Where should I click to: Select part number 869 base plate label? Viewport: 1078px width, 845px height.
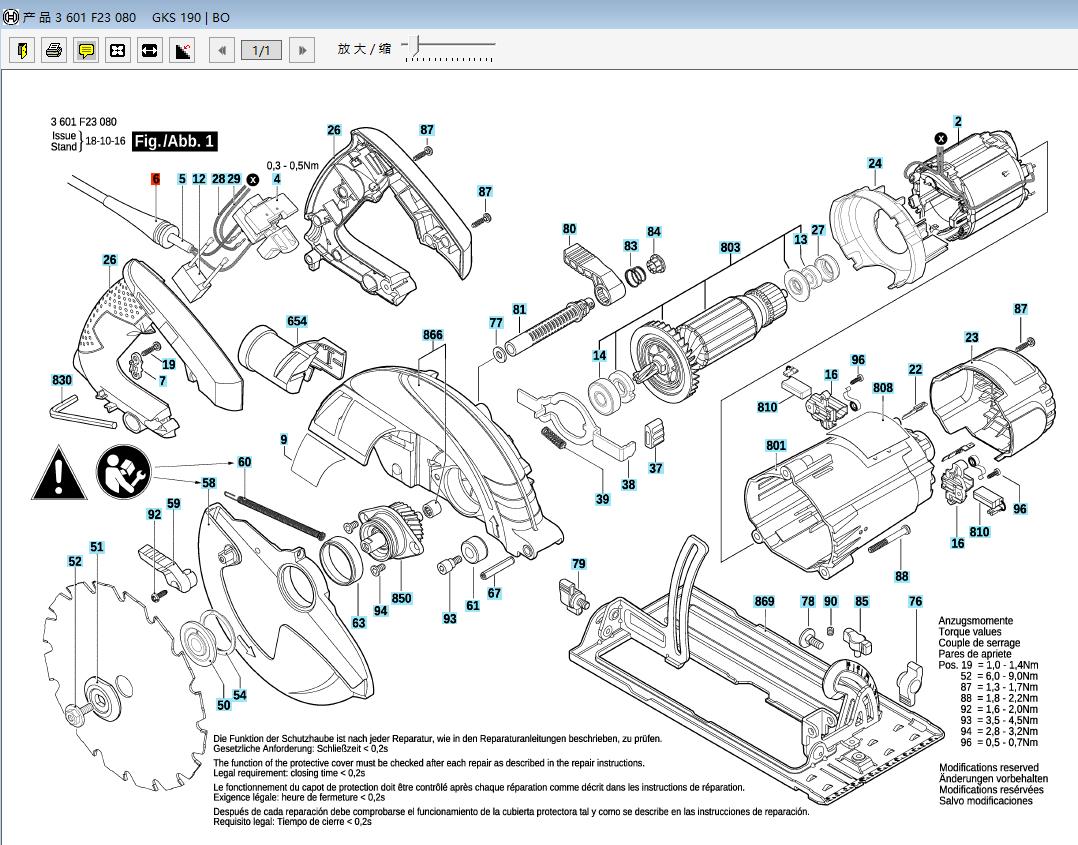coord(764,602)
